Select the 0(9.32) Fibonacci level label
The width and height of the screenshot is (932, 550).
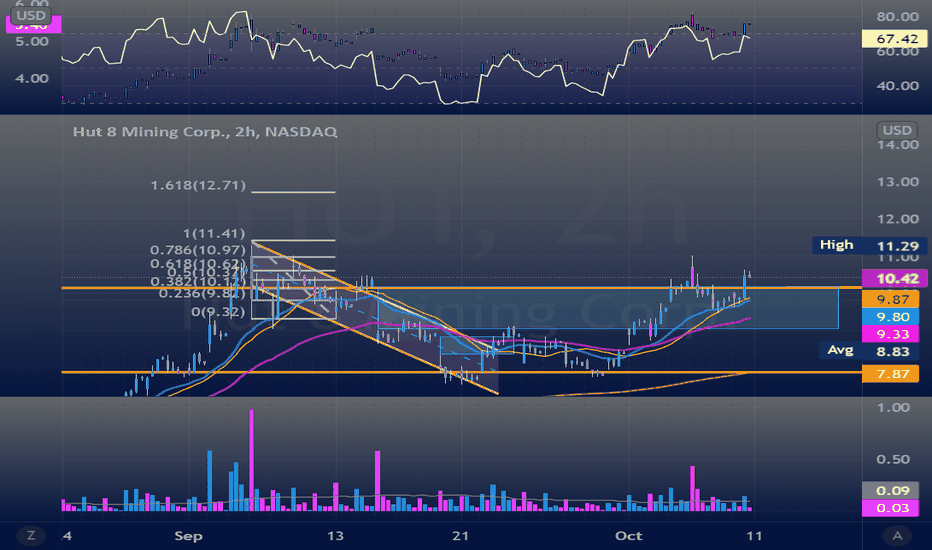point(218,312)
